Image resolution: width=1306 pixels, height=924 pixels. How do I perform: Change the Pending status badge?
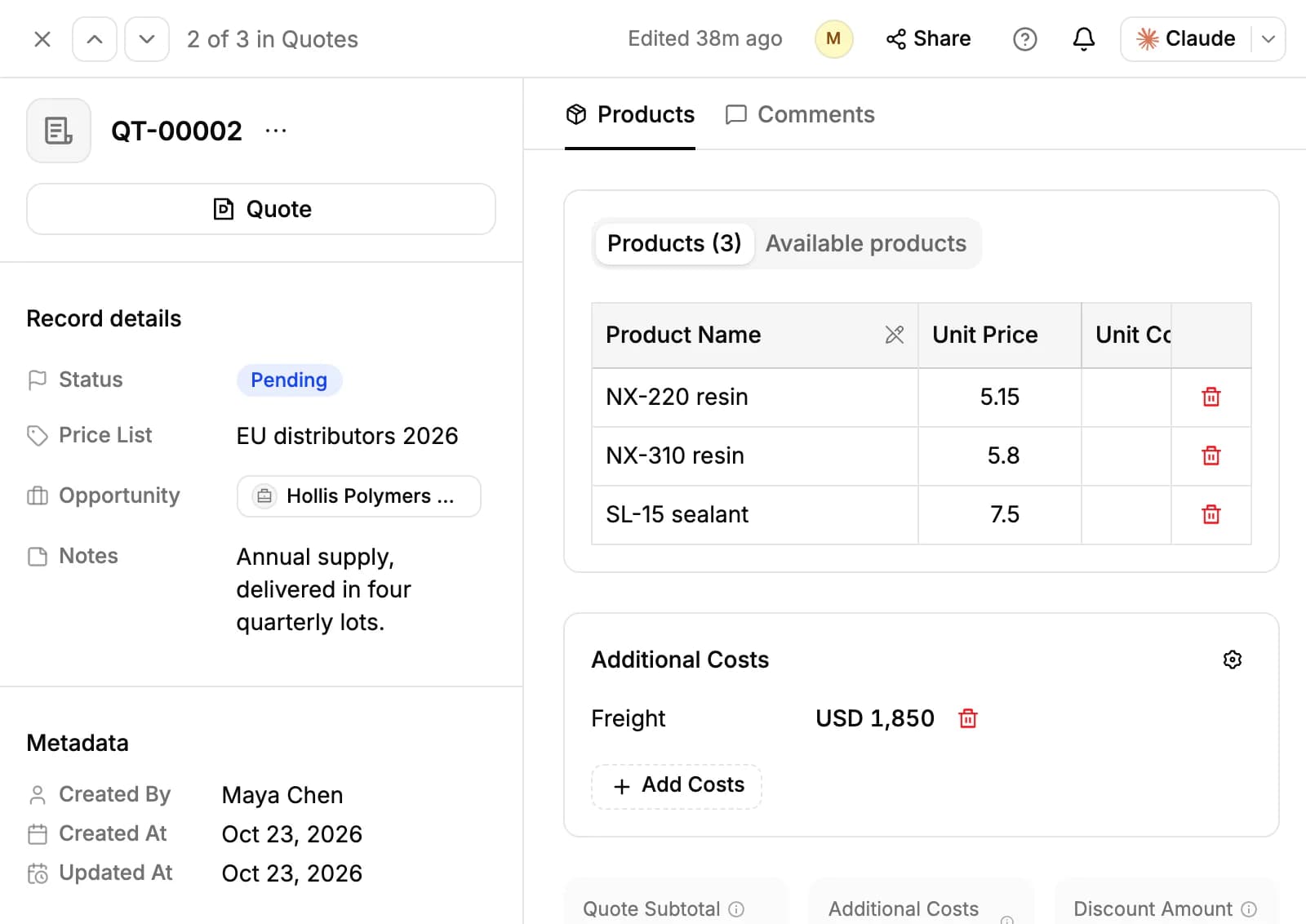click(x=289, y=380)
